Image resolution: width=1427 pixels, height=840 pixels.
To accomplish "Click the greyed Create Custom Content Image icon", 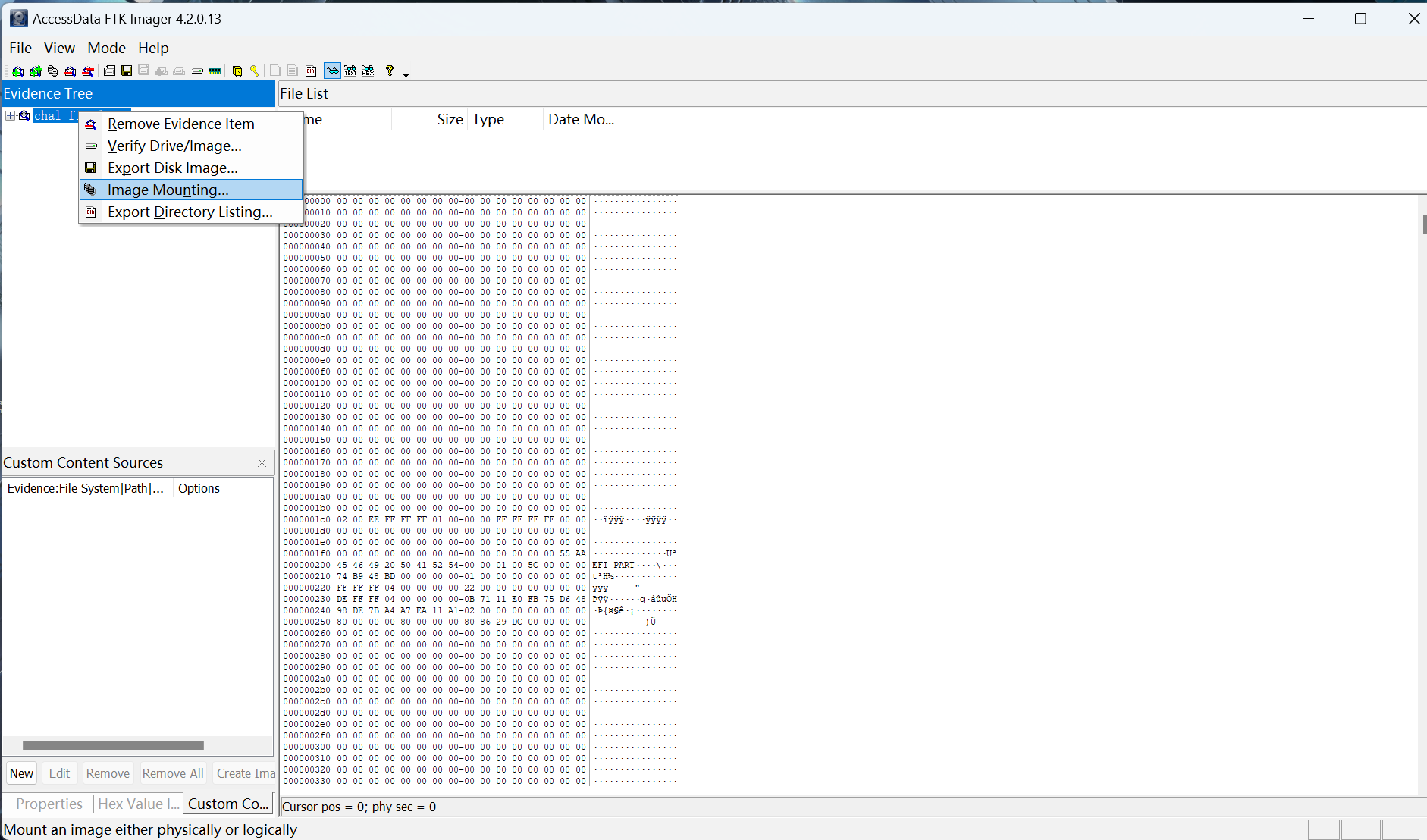I will [x=179, y=71].
